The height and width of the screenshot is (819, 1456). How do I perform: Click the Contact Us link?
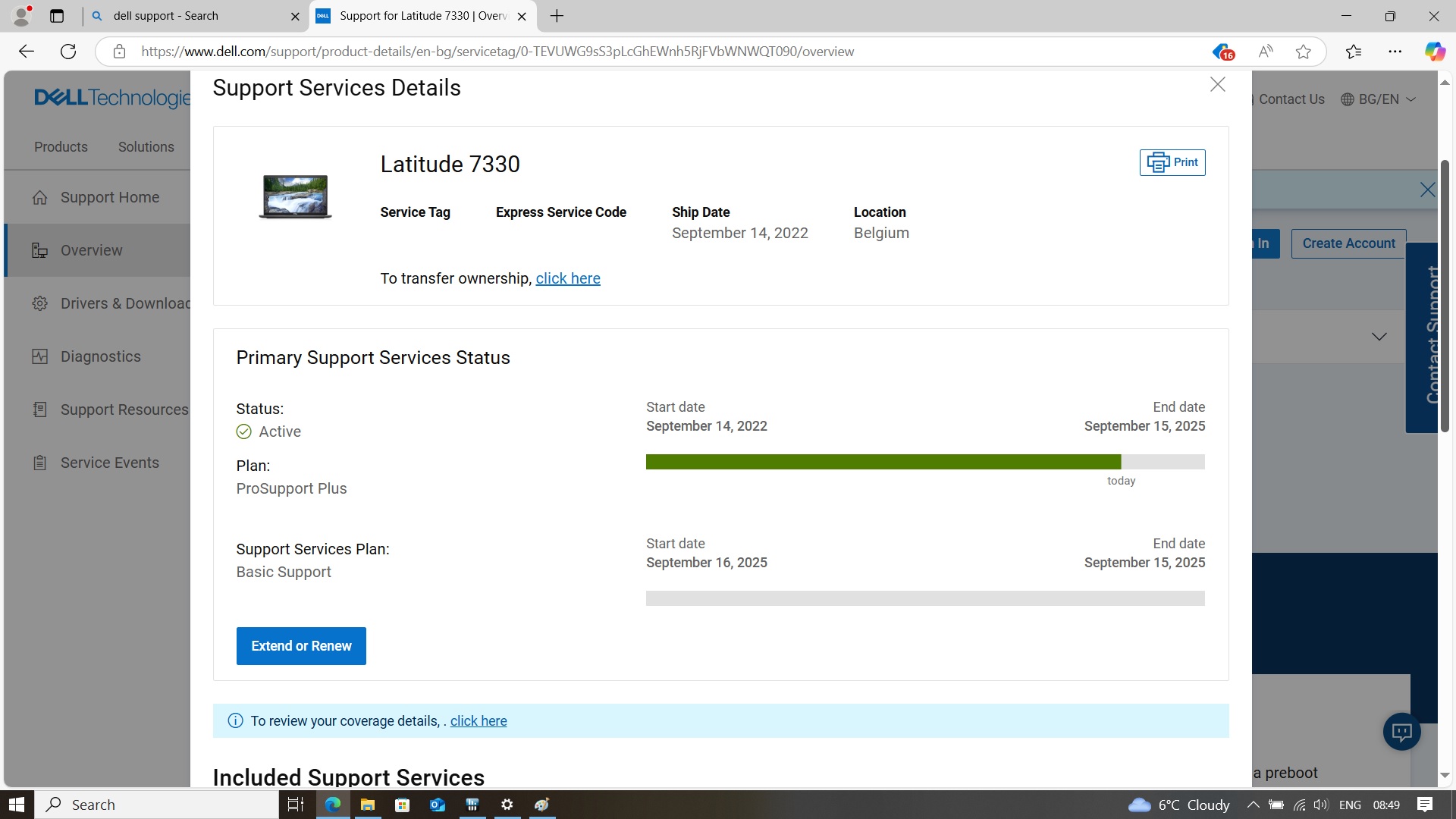1291,99
